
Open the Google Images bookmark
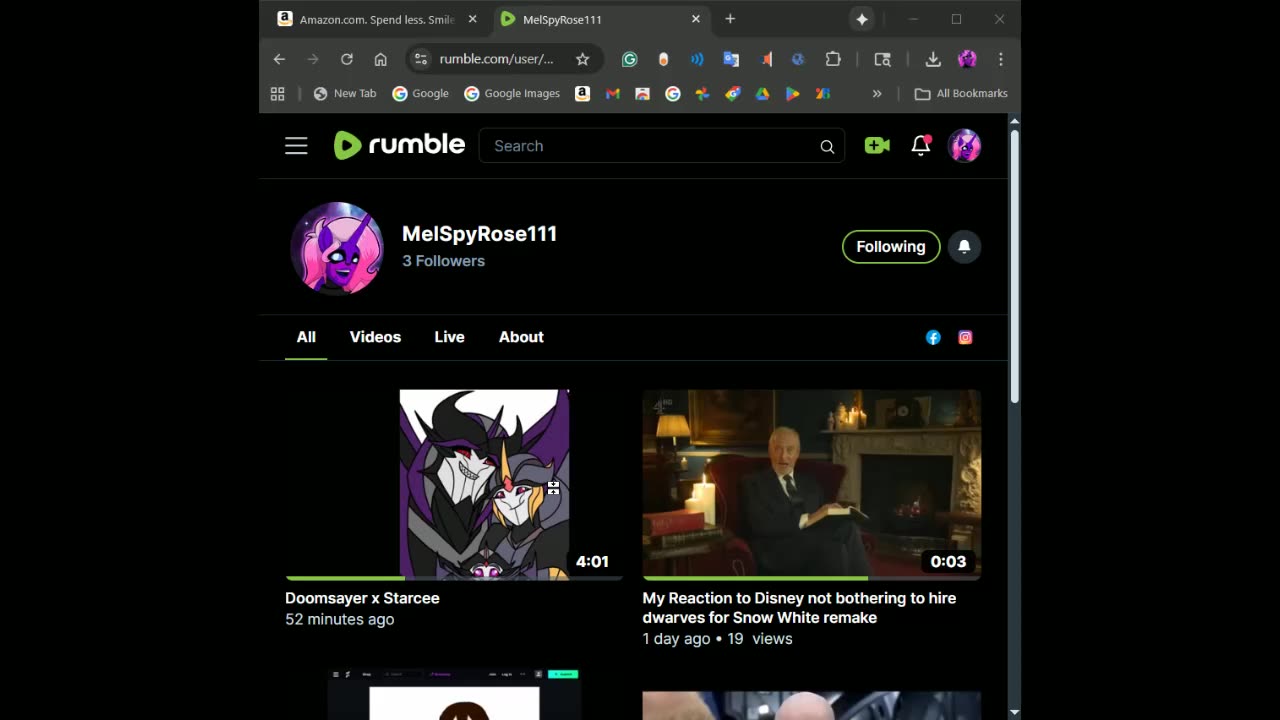[512, 93]
